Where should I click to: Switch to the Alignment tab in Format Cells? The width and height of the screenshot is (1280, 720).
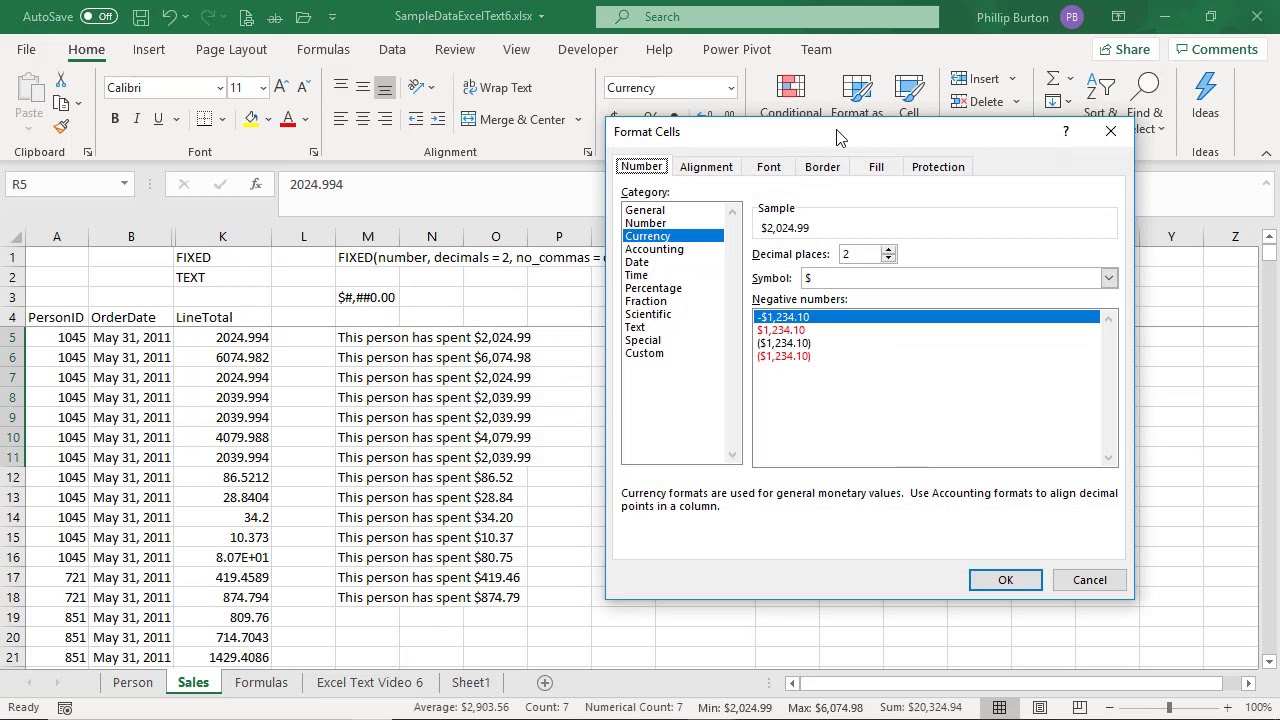coord(706,167)
